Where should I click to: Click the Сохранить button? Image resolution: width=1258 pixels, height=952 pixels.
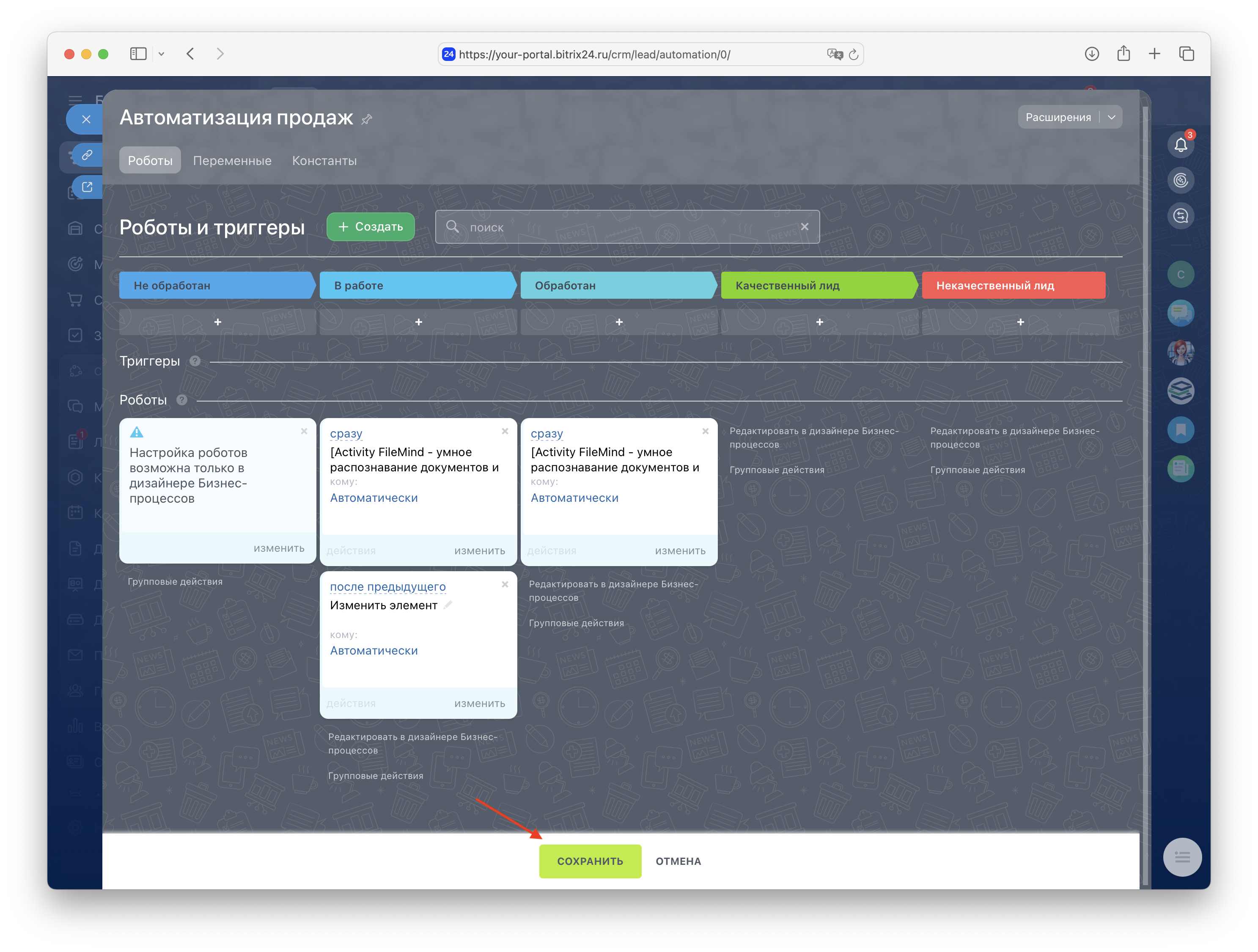pyautogui.click(x=590, y=861)
